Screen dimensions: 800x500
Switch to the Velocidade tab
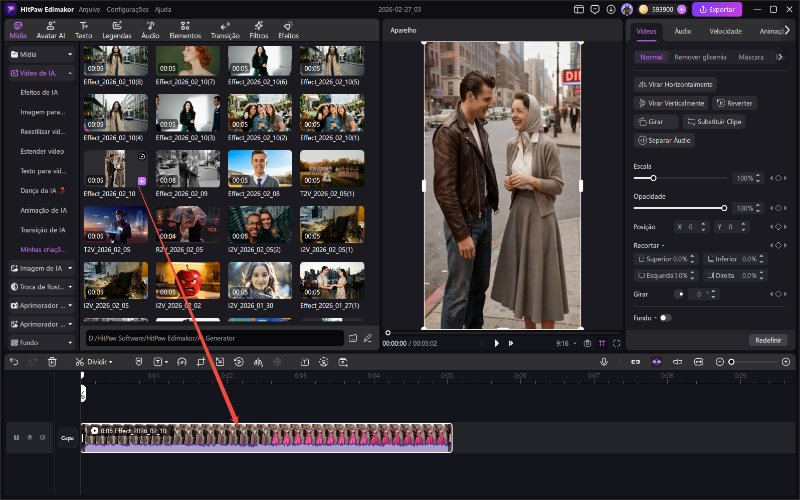(x=725, y=31)
